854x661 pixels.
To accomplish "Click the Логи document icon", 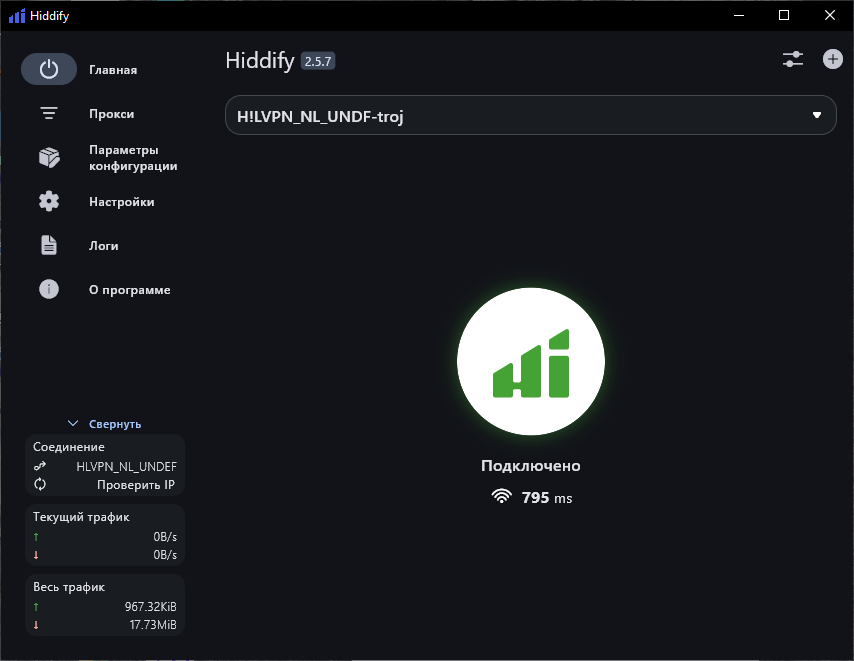I will pyautogui.click(x=49, y=245).
